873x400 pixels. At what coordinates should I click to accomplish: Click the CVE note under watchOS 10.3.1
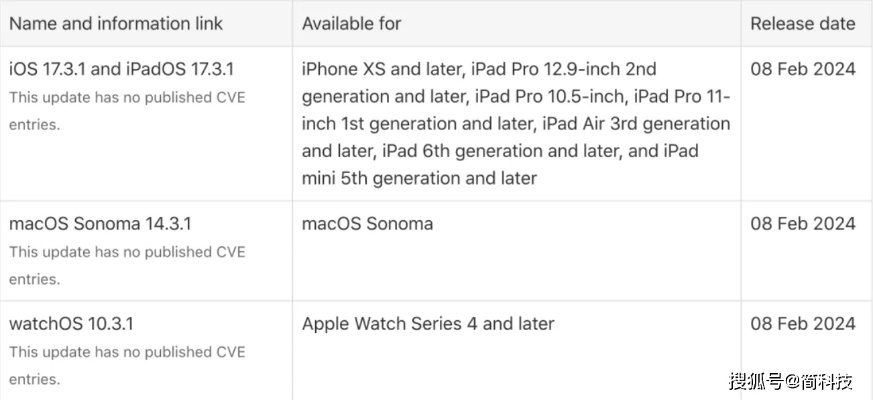[127, 366]
